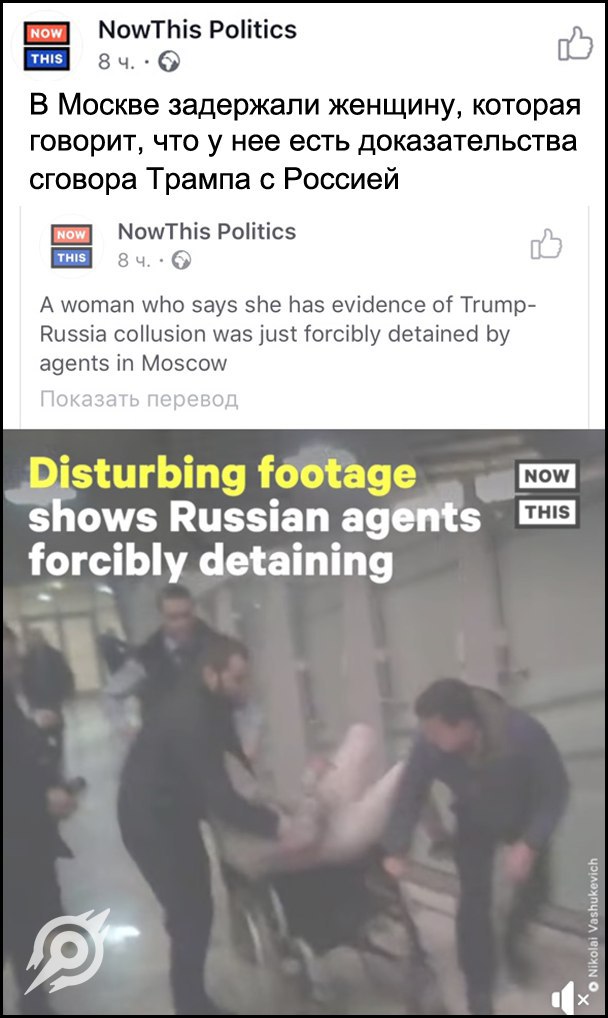Like the main post with thumbs-up icon
The image size is (608, 1018).
coord(576,43)
